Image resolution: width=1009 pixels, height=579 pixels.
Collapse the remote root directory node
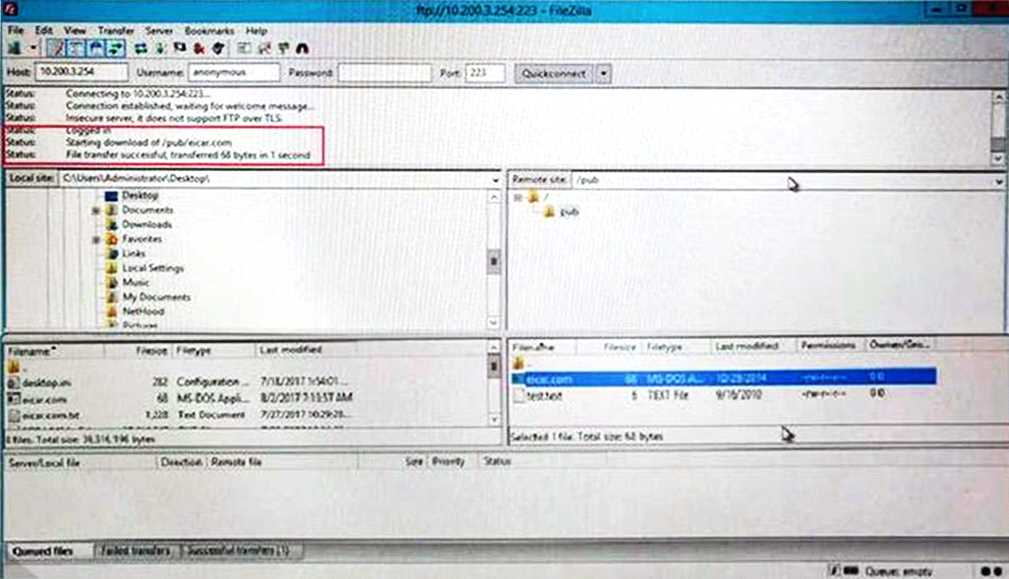(517, 198)
